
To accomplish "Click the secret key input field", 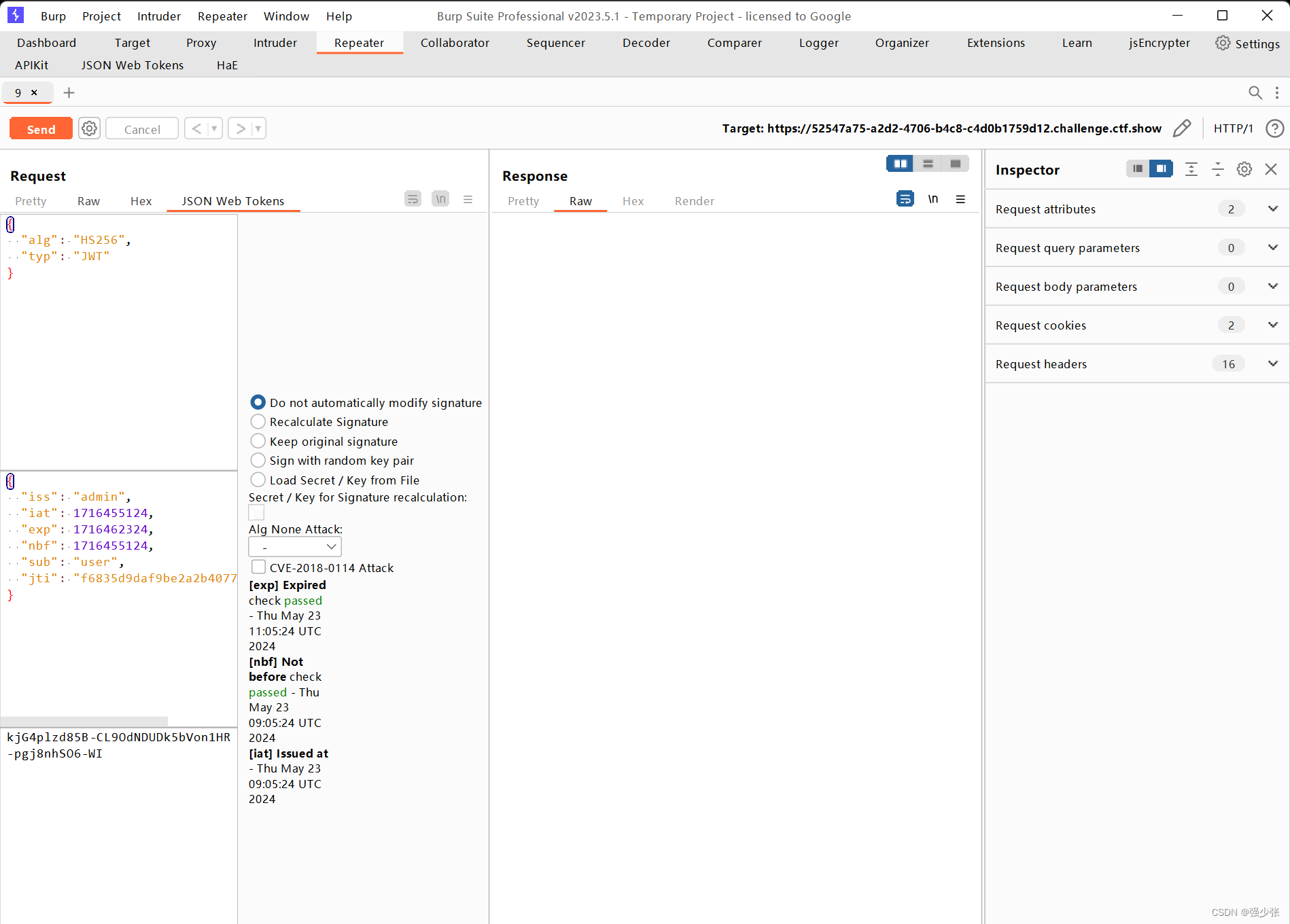I will (256, 512).
